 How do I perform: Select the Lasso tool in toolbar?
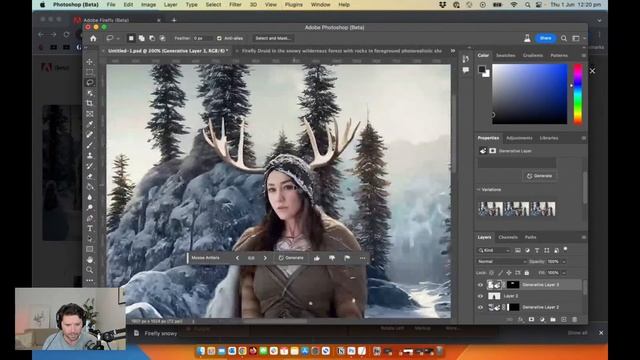pos(90,82)
